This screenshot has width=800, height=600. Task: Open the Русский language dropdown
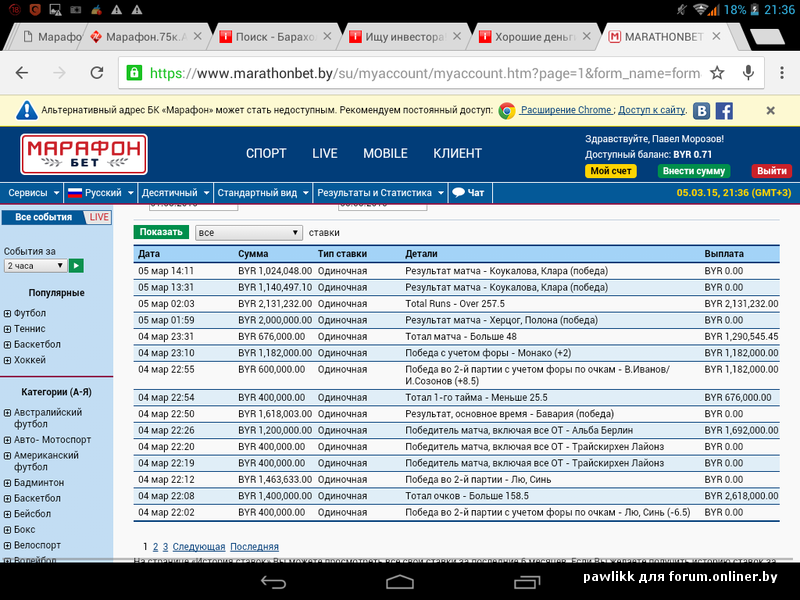(x=101, y=193)
